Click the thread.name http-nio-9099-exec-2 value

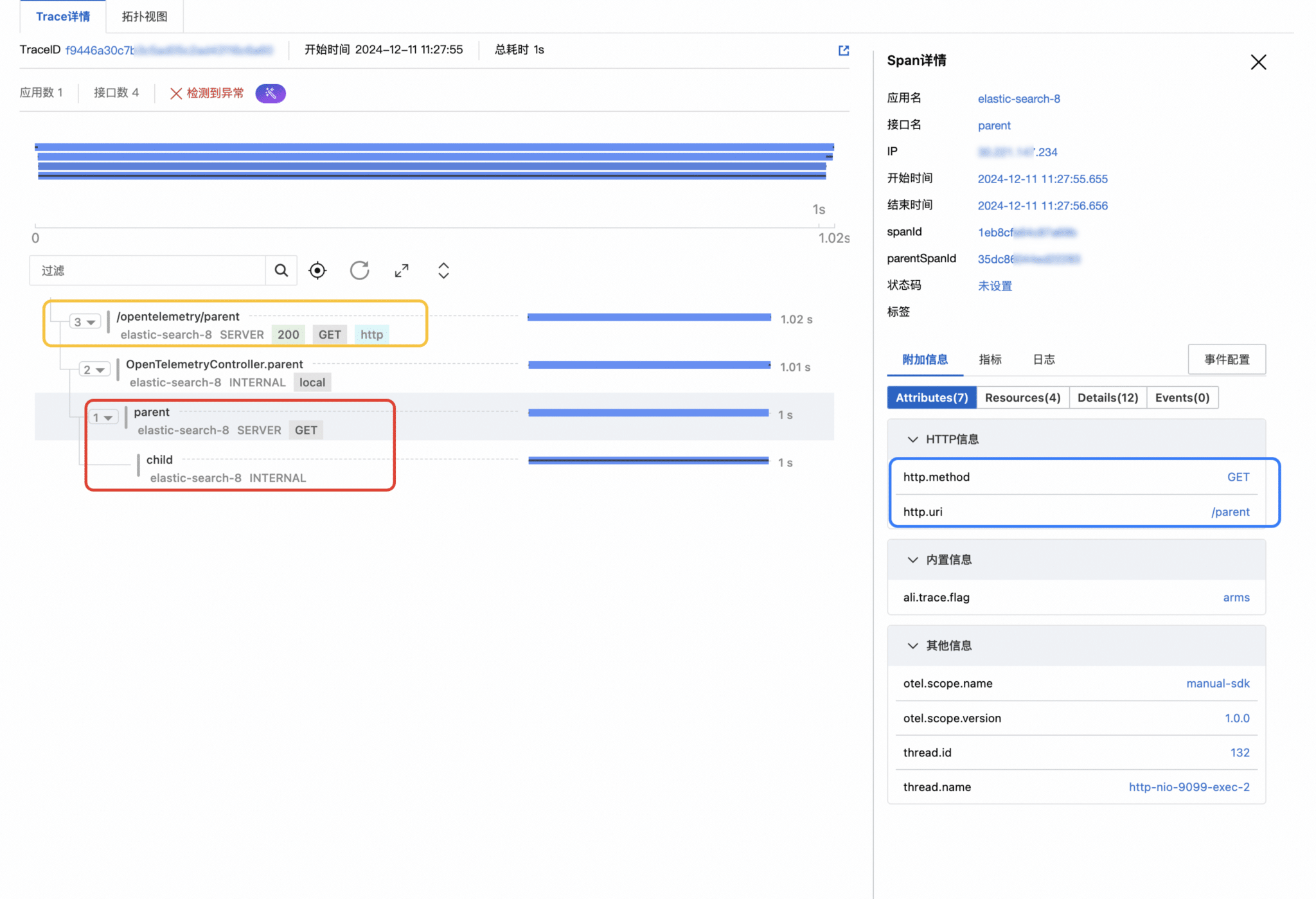pyautogui.click(x=1189, y=787)
